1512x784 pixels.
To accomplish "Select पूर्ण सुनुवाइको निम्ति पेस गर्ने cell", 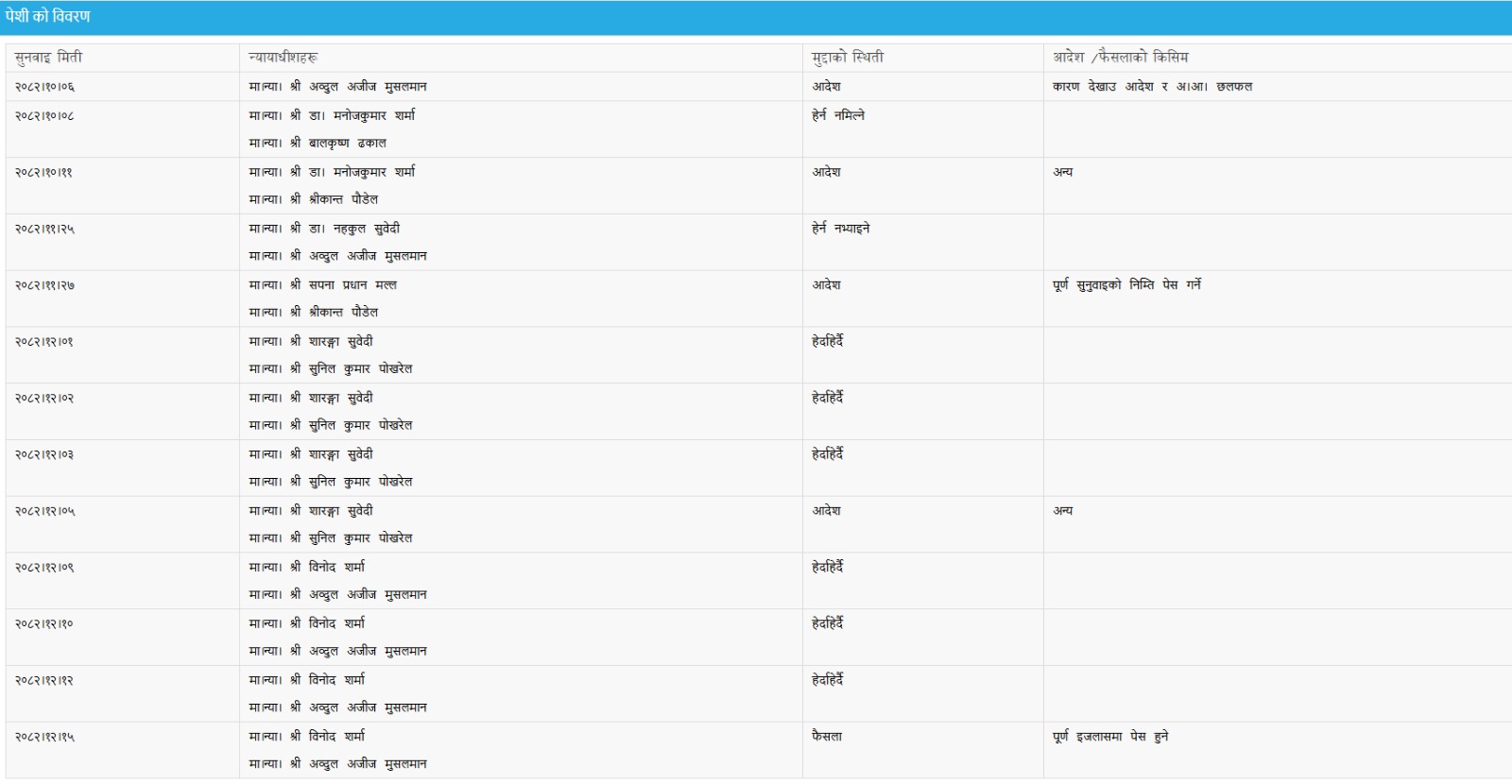I will click(1126, 285).
